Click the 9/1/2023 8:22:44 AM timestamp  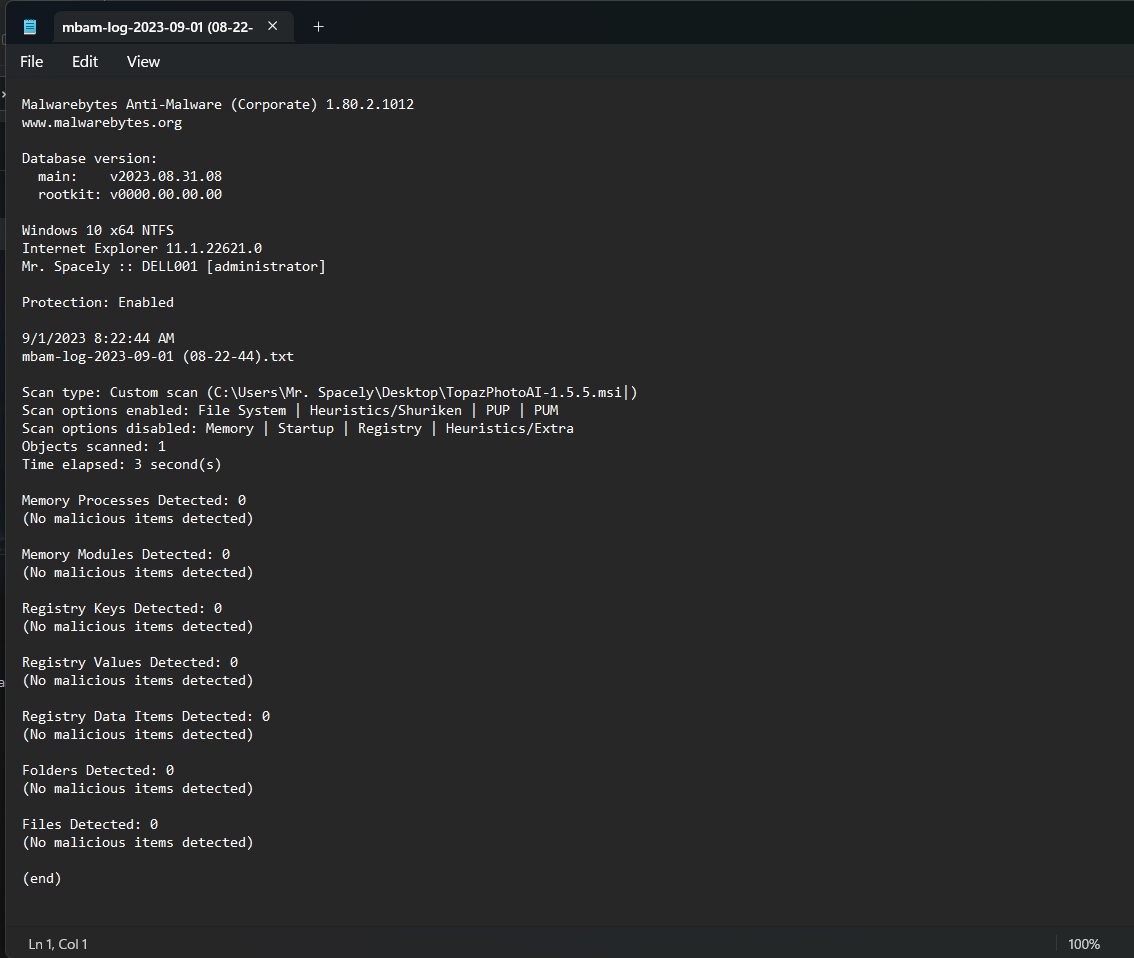[x=98, y=338]
